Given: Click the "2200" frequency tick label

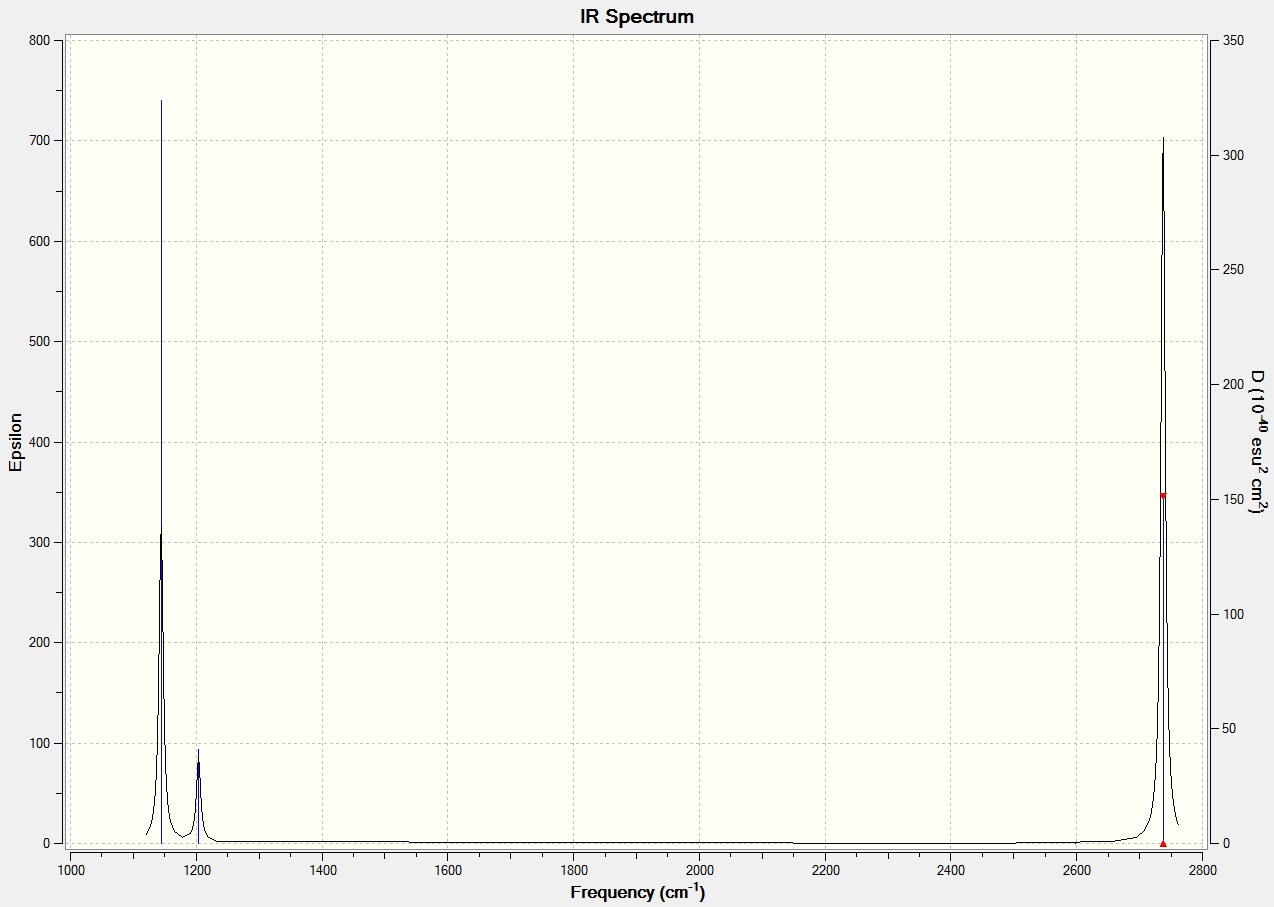Looking at the screenshot, I should 825,870.
